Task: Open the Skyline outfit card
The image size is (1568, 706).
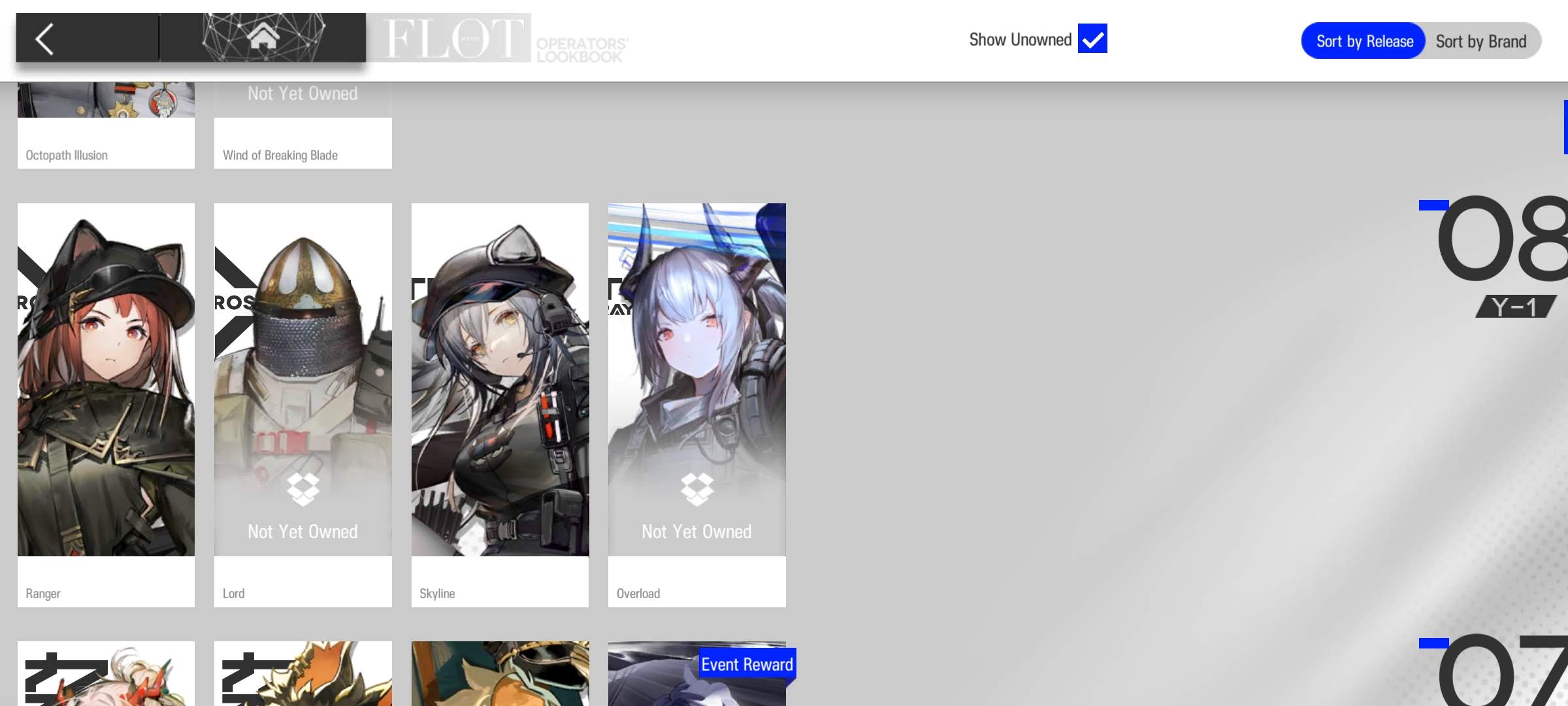Action: click(500, 405)
